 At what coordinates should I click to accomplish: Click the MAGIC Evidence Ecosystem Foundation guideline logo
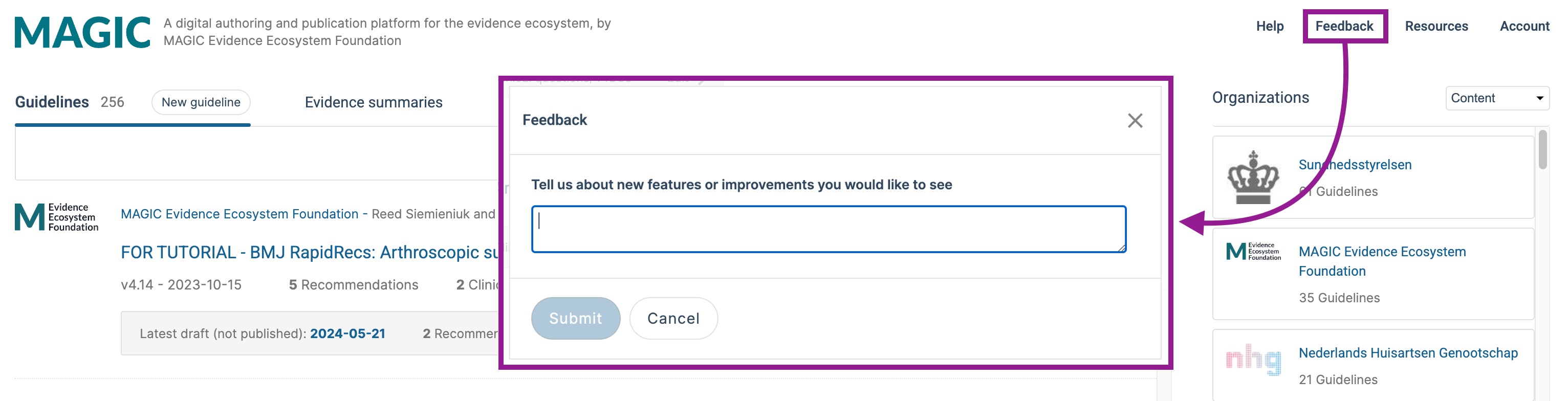tap(57, 217)
